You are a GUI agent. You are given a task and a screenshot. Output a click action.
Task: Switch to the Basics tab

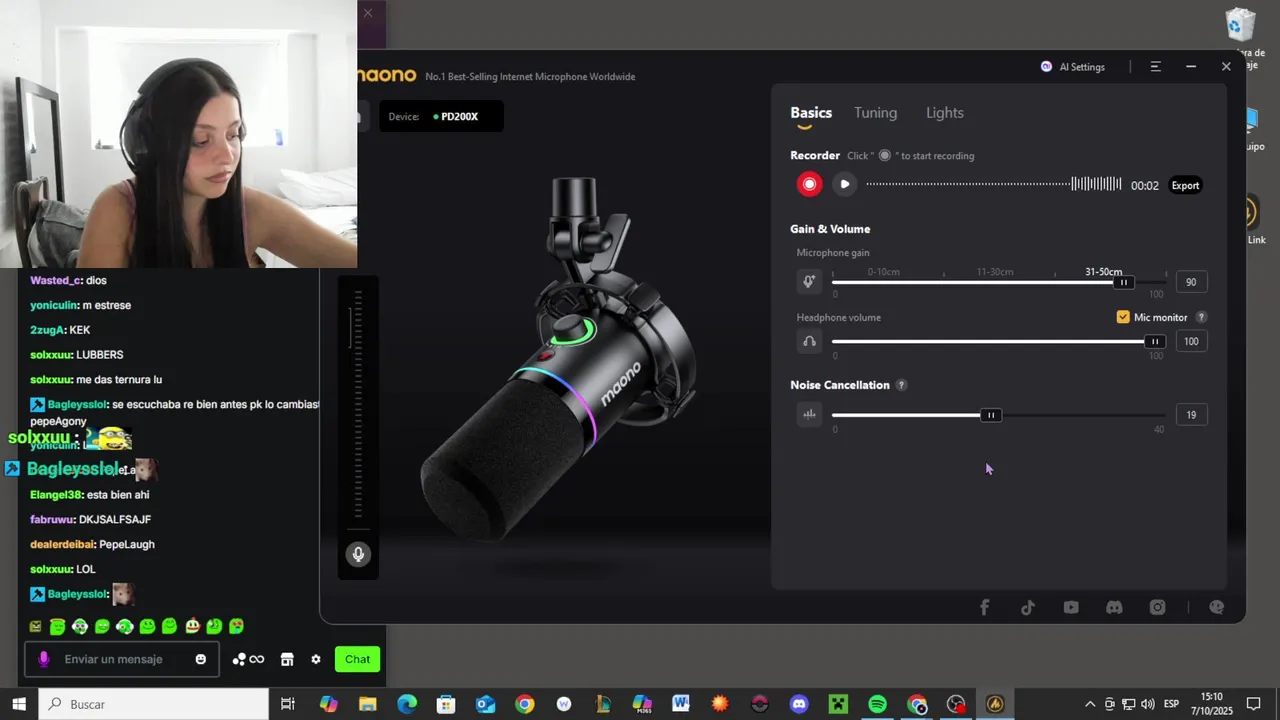coord(811,113)
